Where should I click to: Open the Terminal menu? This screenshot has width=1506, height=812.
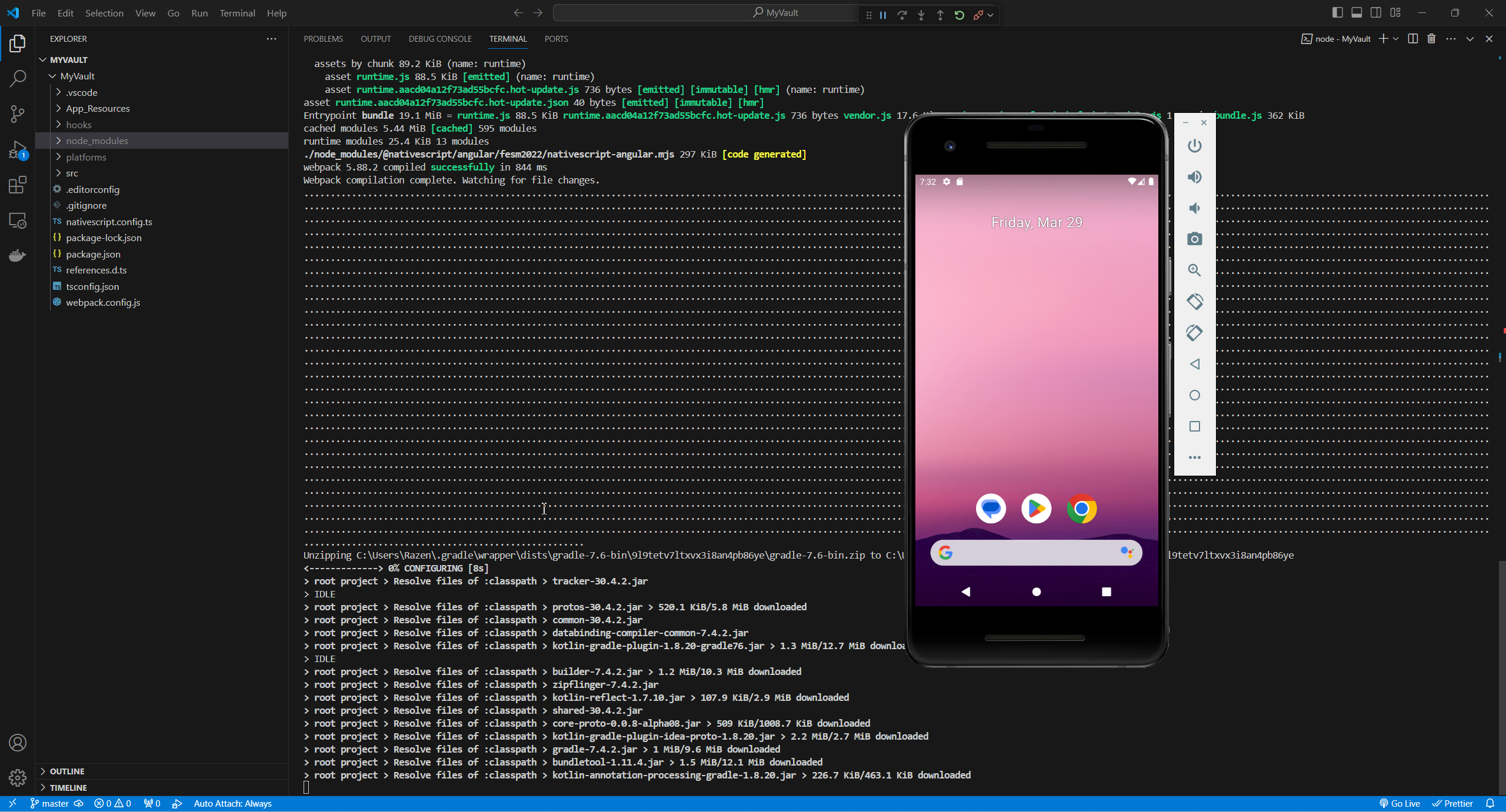pos(237,13)
